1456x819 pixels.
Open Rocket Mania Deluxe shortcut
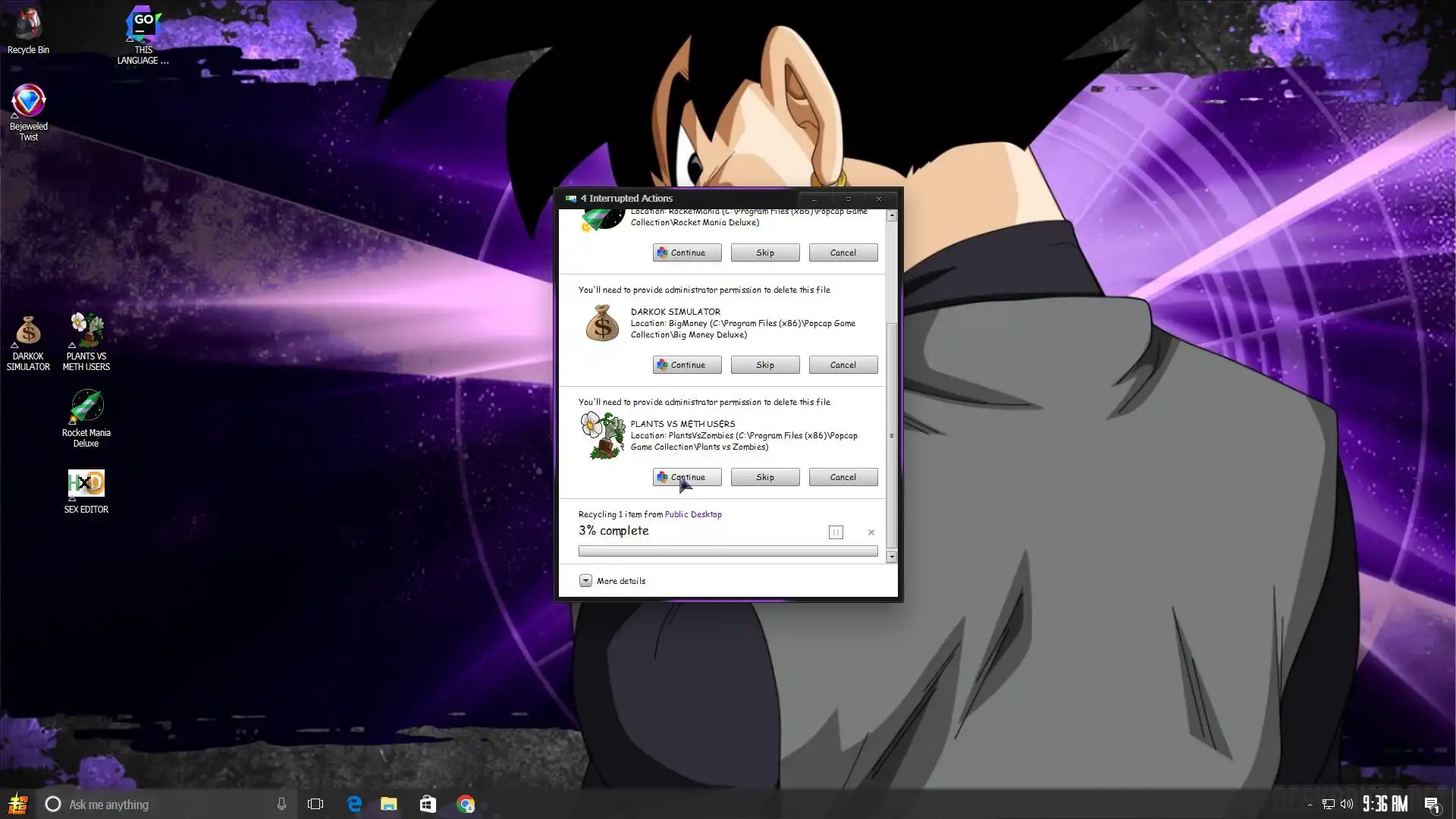tap(86, 408)
